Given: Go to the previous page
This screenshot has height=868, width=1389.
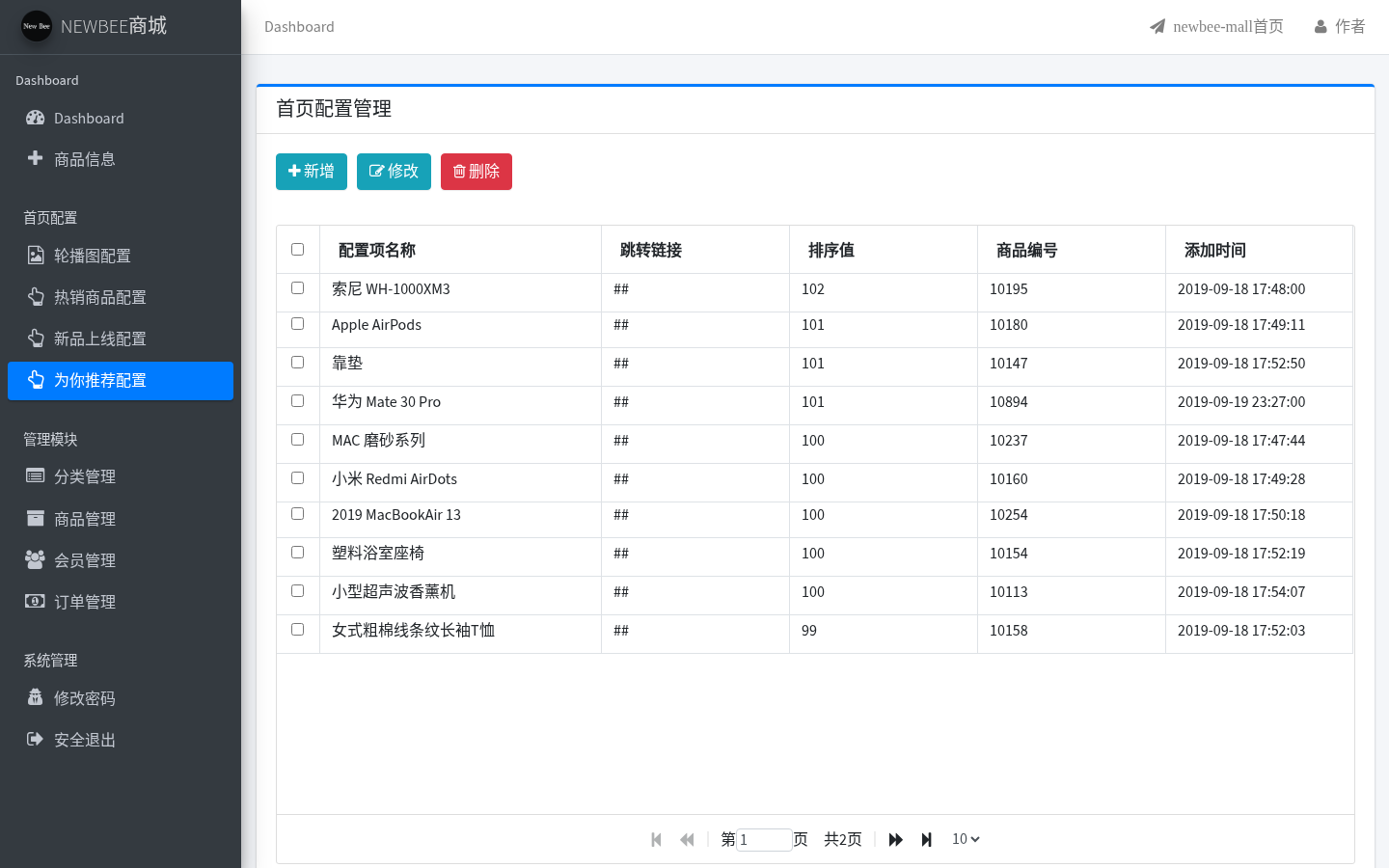Looking at the screenshot, I should (x=687, y=839).
